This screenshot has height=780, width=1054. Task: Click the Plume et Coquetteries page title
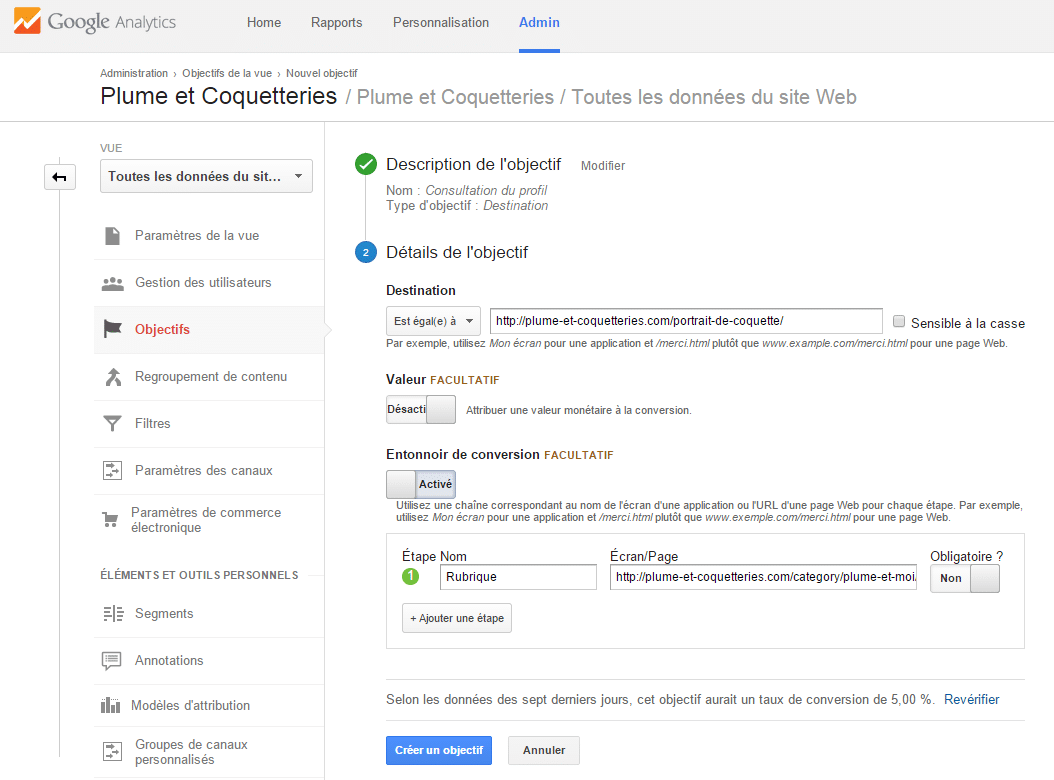click(x=218, y=96)
